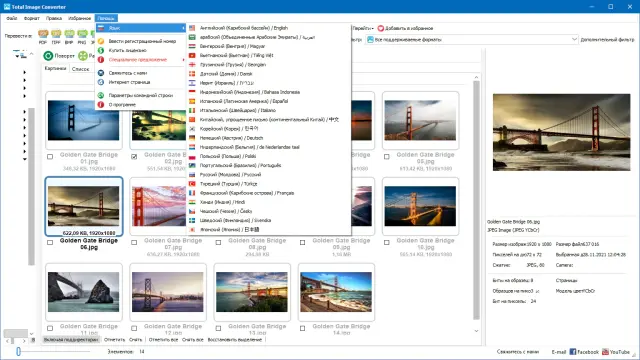Click the green icon for Параметры командной строки
This screenshot has width=640, height=360.
[101, 96]
